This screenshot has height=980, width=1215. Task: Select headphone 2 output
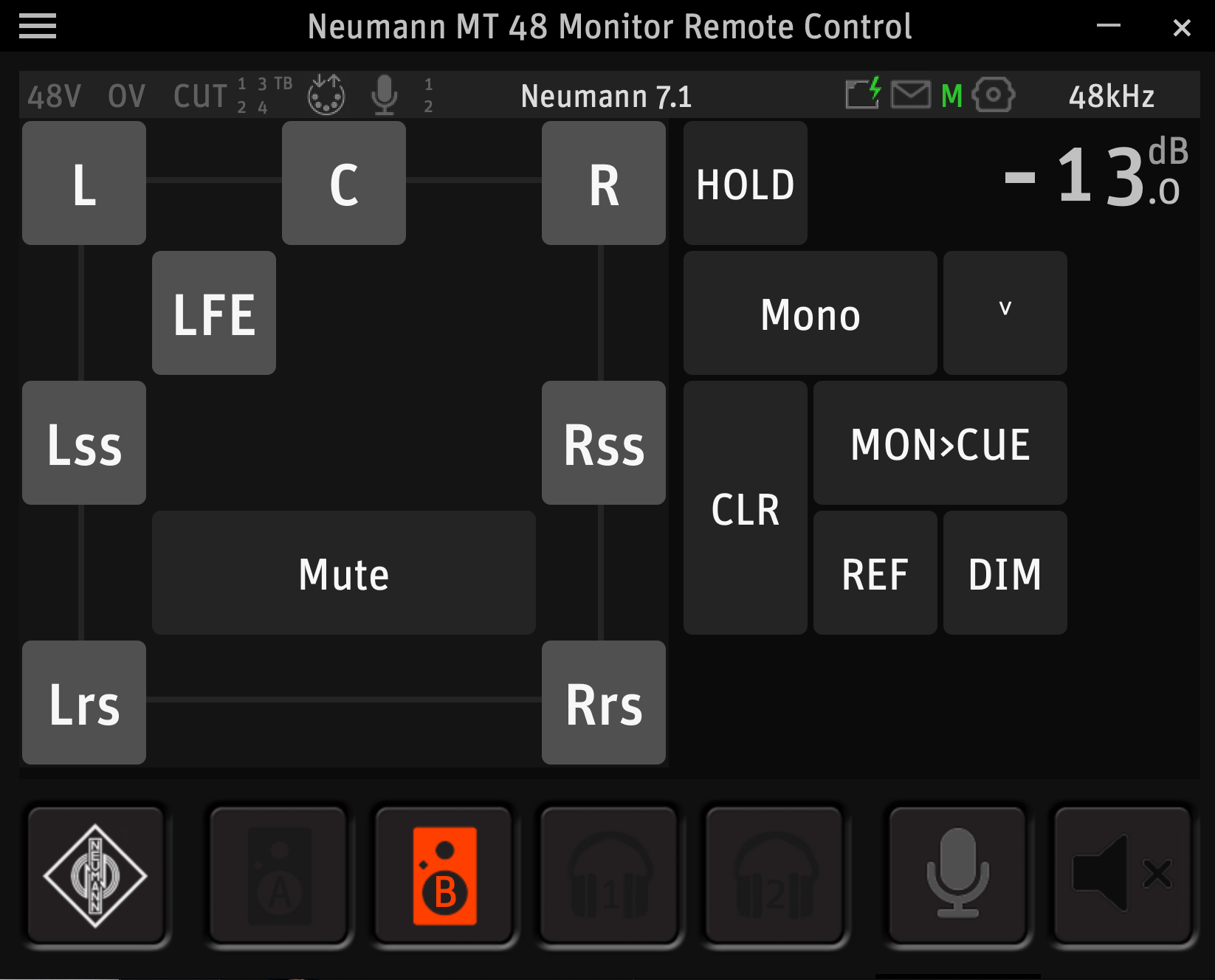[774, 875]
